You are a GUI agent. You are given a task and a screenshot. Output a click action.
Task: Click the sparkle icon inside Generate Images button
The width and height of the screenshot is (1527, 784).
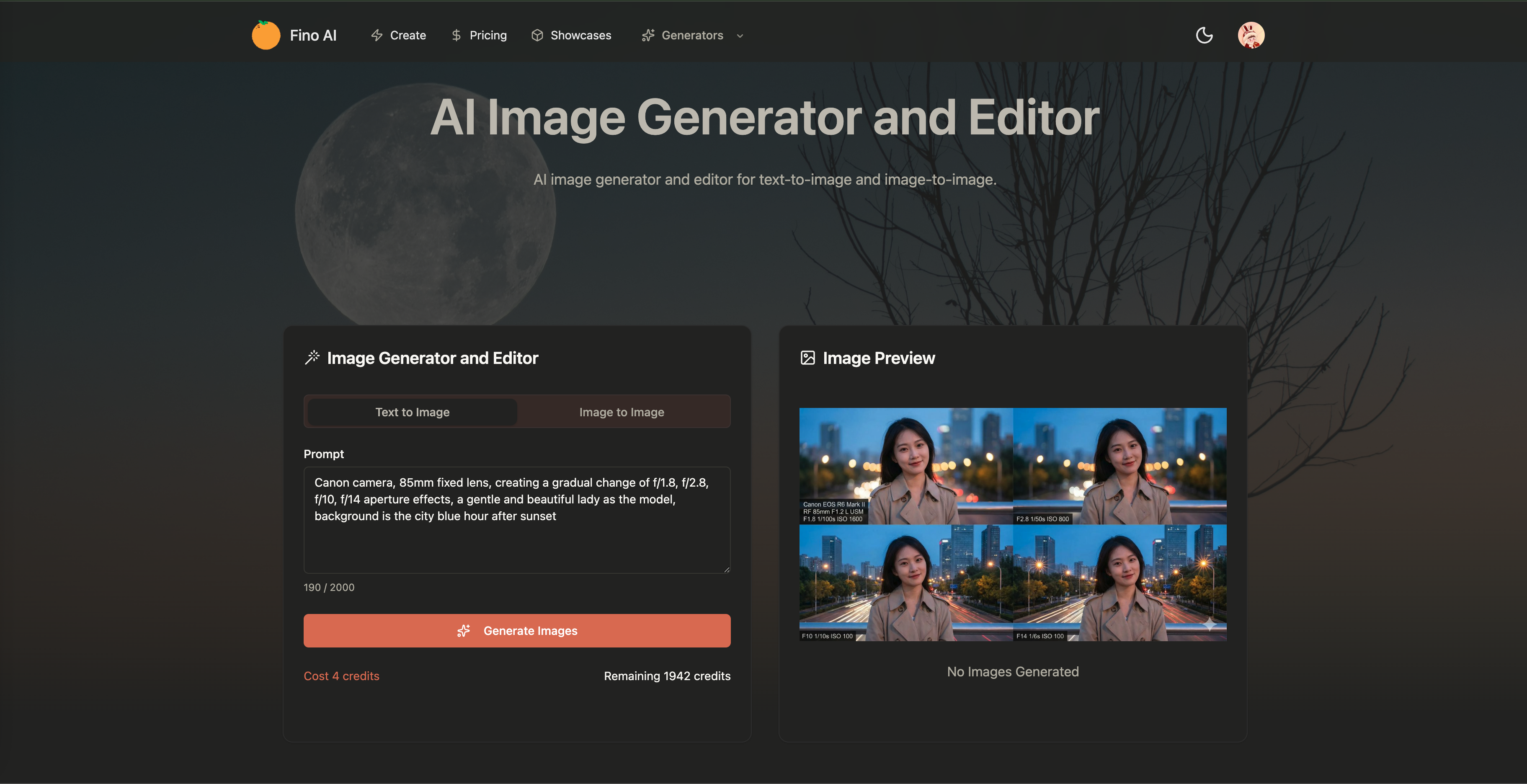click(x=464, y=631)
